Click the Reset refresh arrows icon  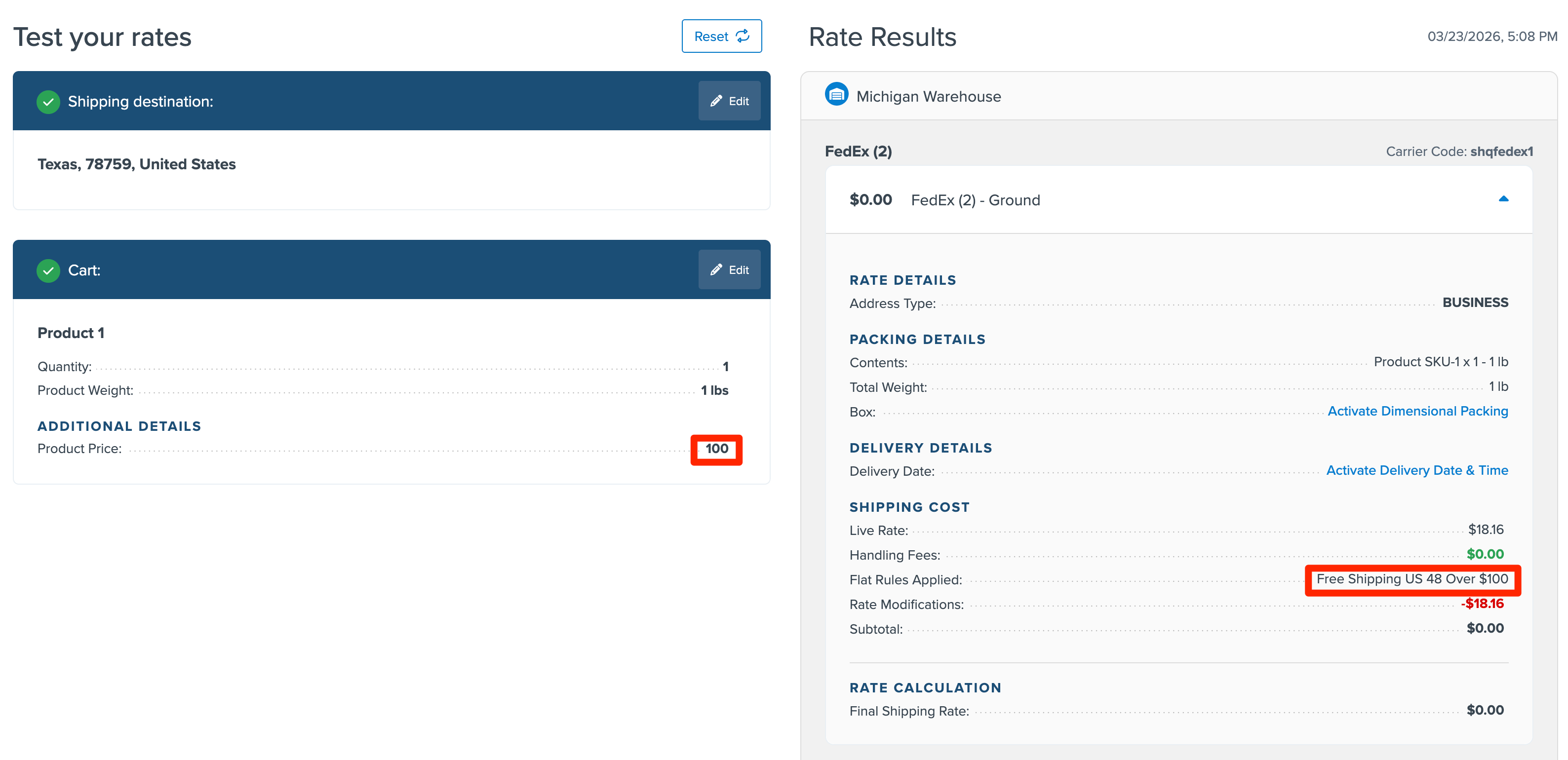(743, 36)
